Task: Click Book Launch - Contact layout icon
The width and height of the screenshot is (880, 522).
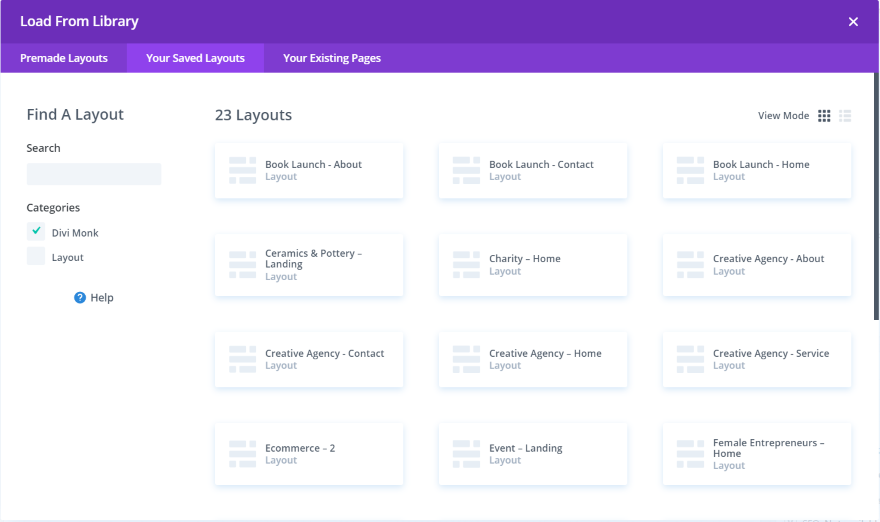Action: (x=466, y=171)
